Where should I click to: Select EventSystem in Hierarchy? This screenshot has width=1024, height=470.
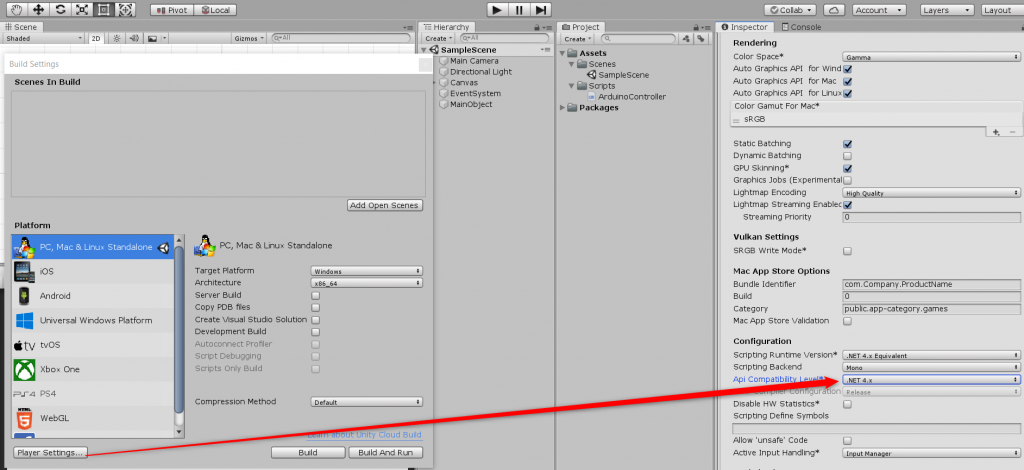coord(475,93)
